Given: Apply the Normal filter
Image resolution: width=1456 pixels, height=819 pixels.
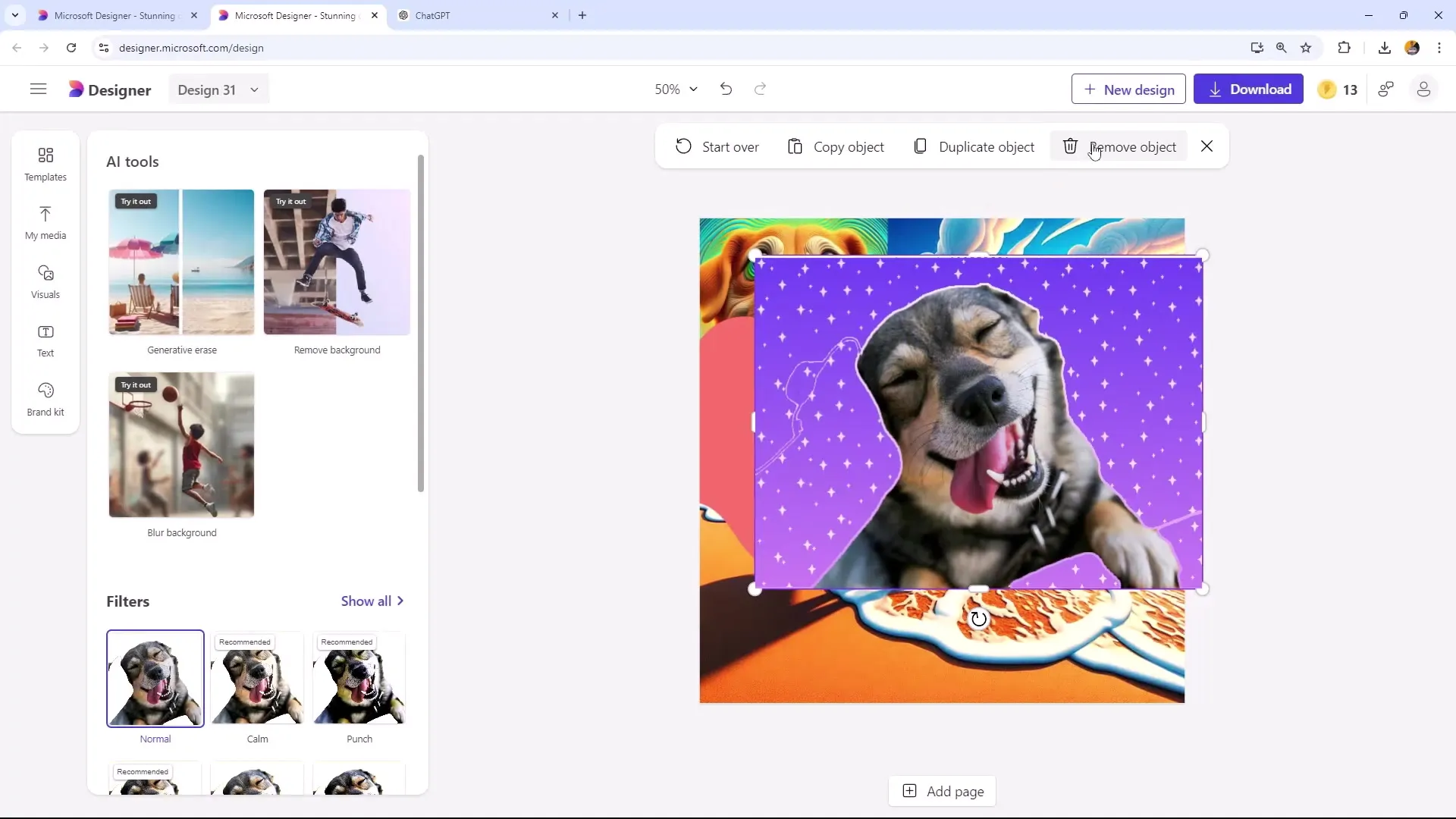Looking at the screenshot, I should (155, 679).
